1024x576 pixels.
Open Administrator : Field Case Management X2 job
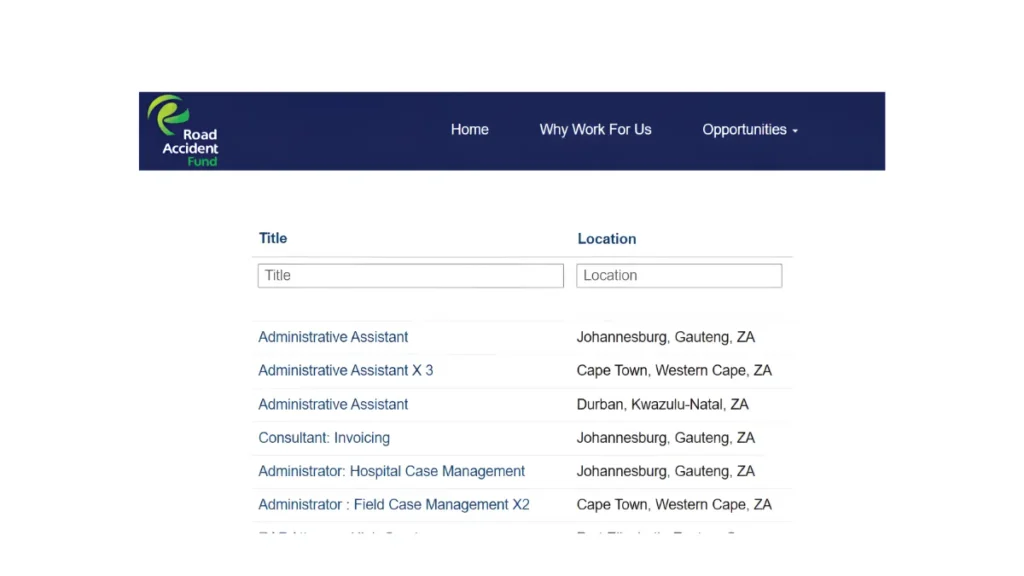click(393, 505)
